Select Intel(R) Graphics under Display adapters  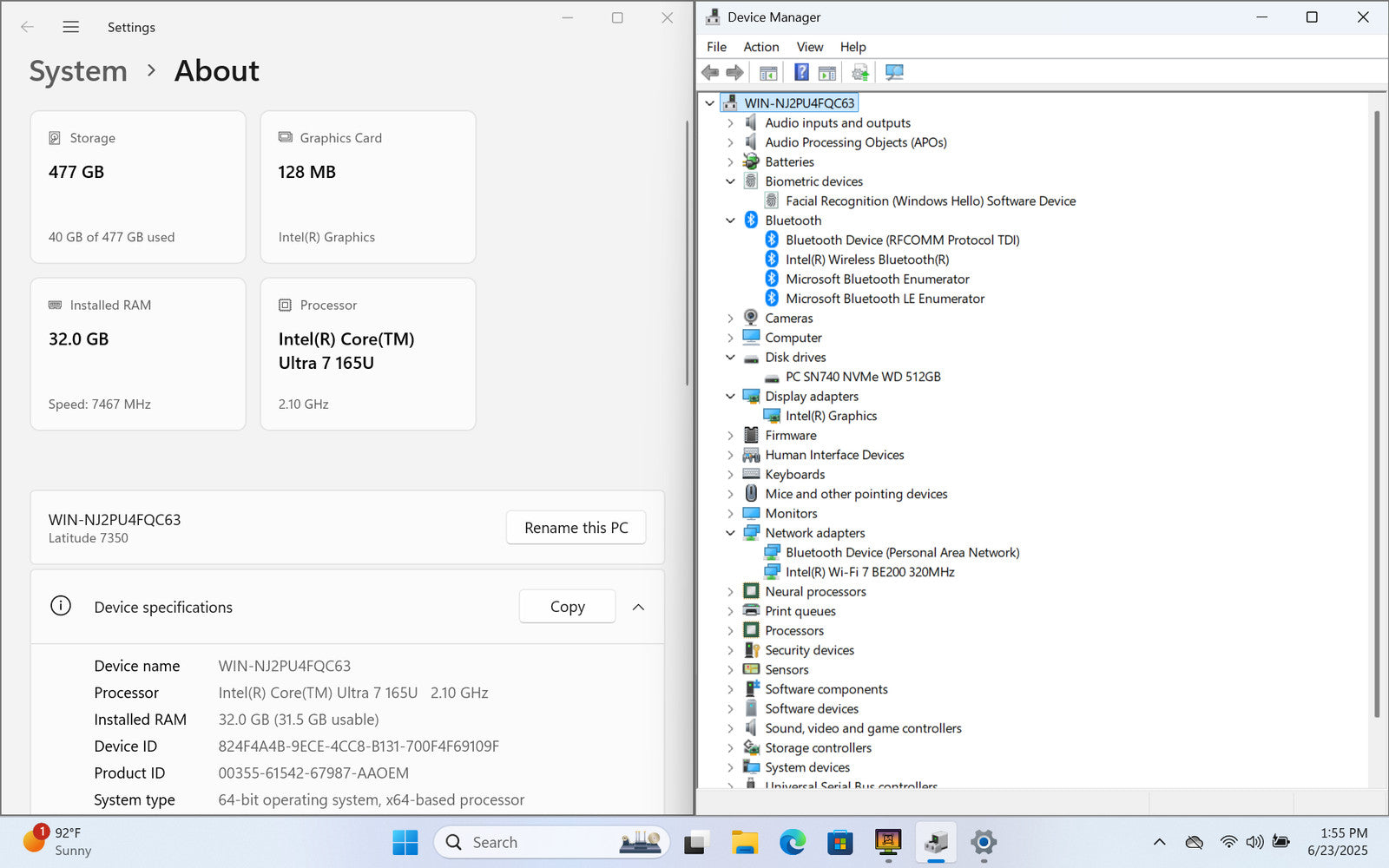831,416
